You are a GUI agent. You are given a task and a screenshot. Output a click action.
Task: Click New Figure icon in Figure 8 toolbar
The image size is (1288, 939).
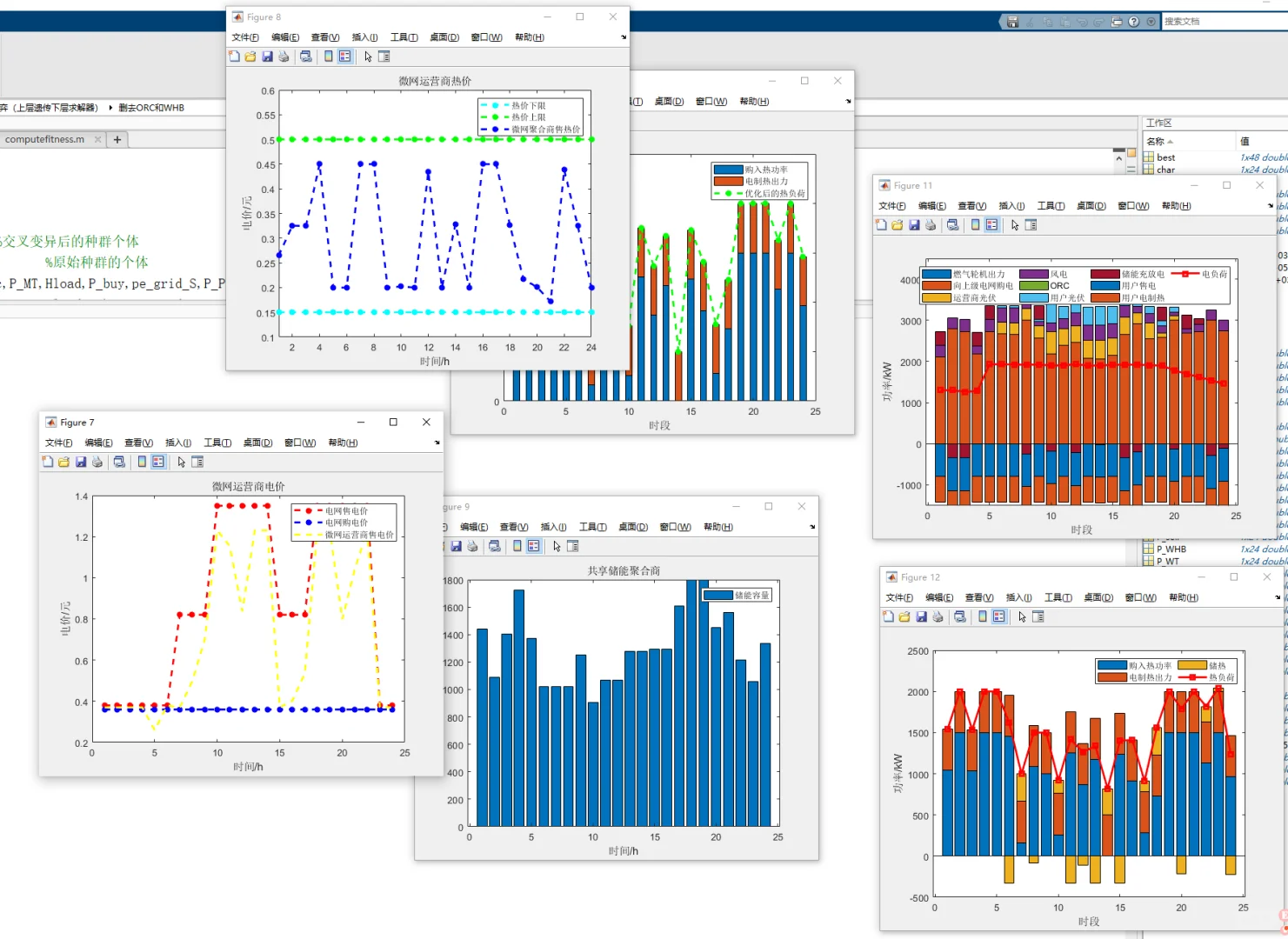[x=234, y=57]
